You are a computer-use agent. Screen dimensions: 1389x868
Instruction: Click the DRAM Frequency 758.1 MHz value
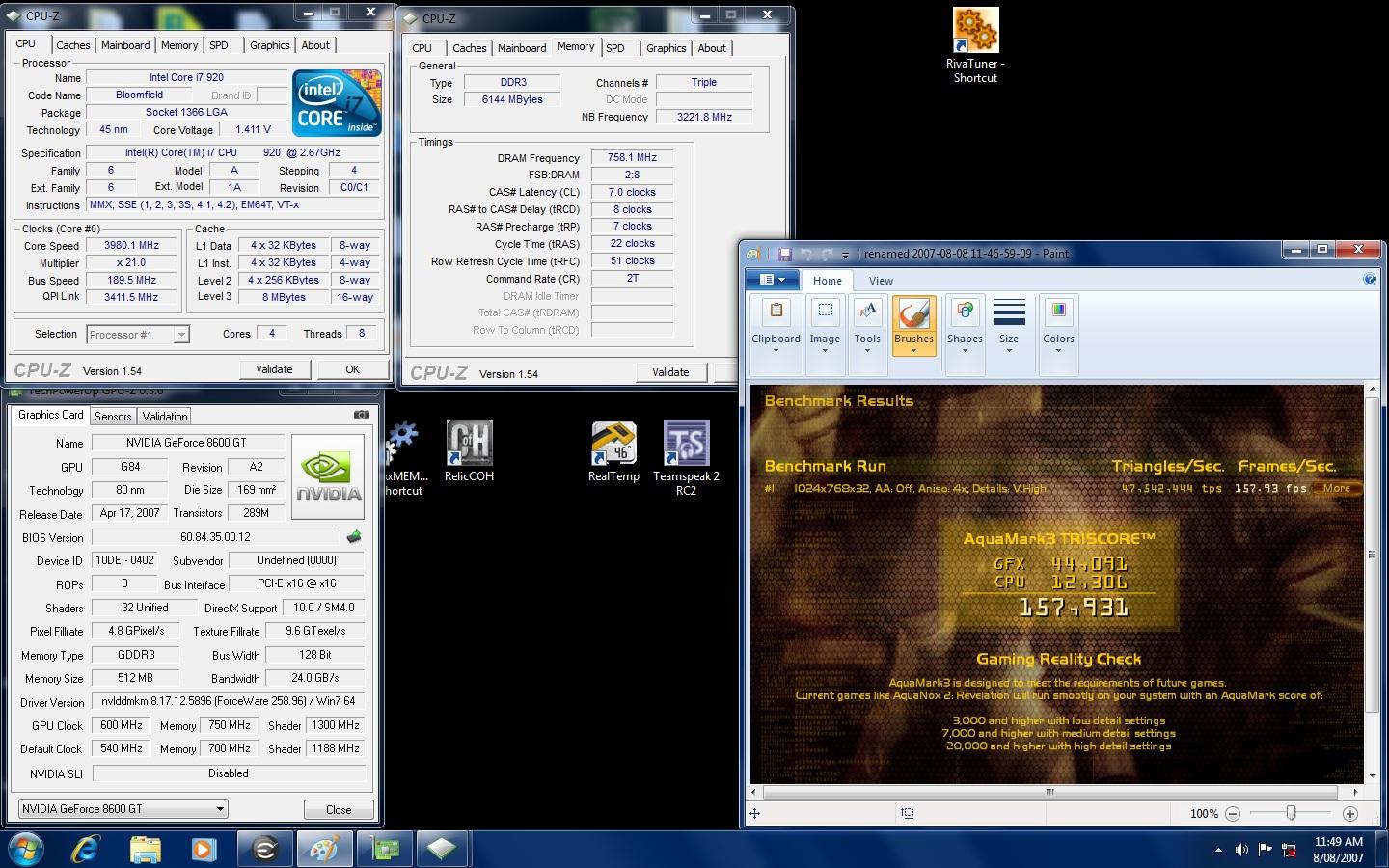(x=632, y=157)
